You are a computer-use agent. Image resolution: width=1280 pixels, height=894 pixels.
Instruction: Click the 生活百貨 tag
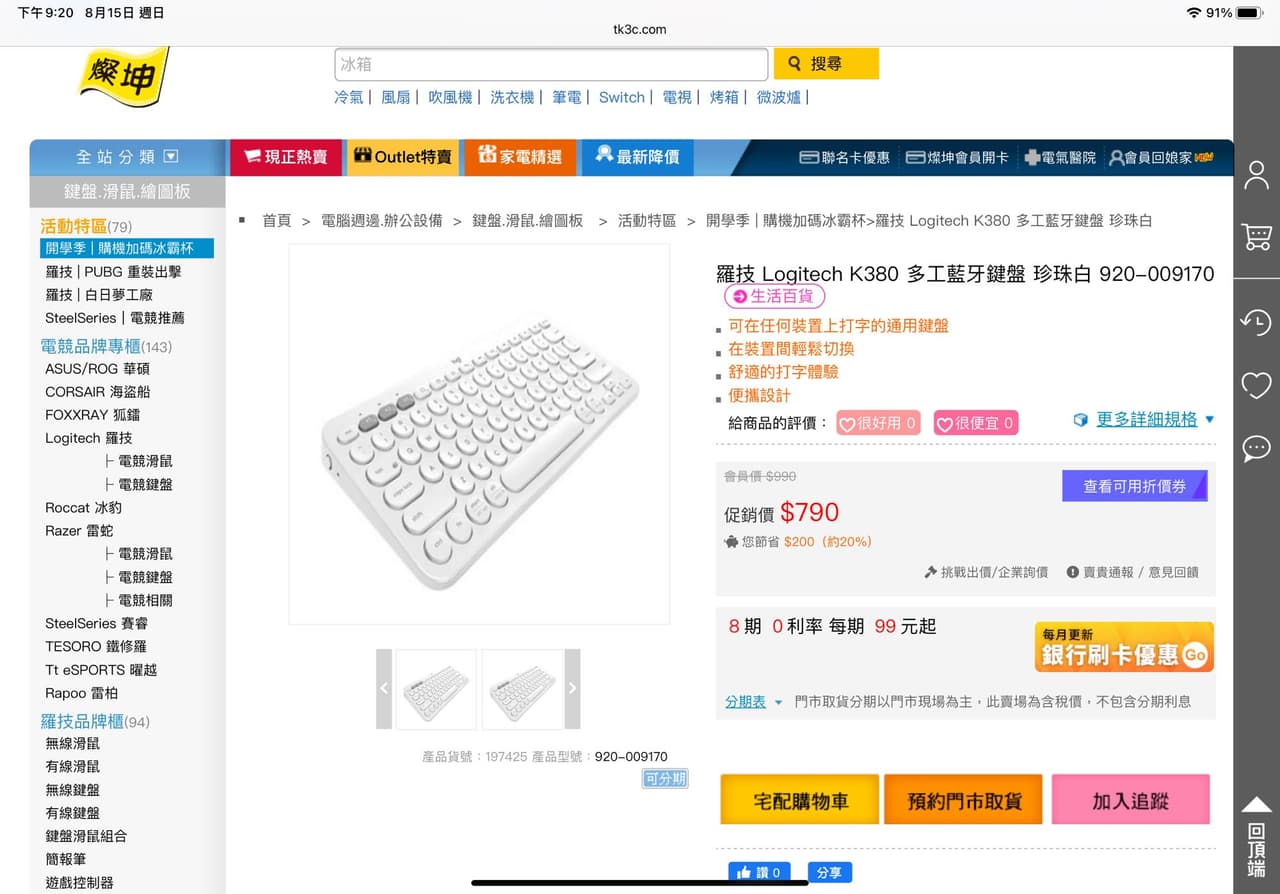click(775, 296)
